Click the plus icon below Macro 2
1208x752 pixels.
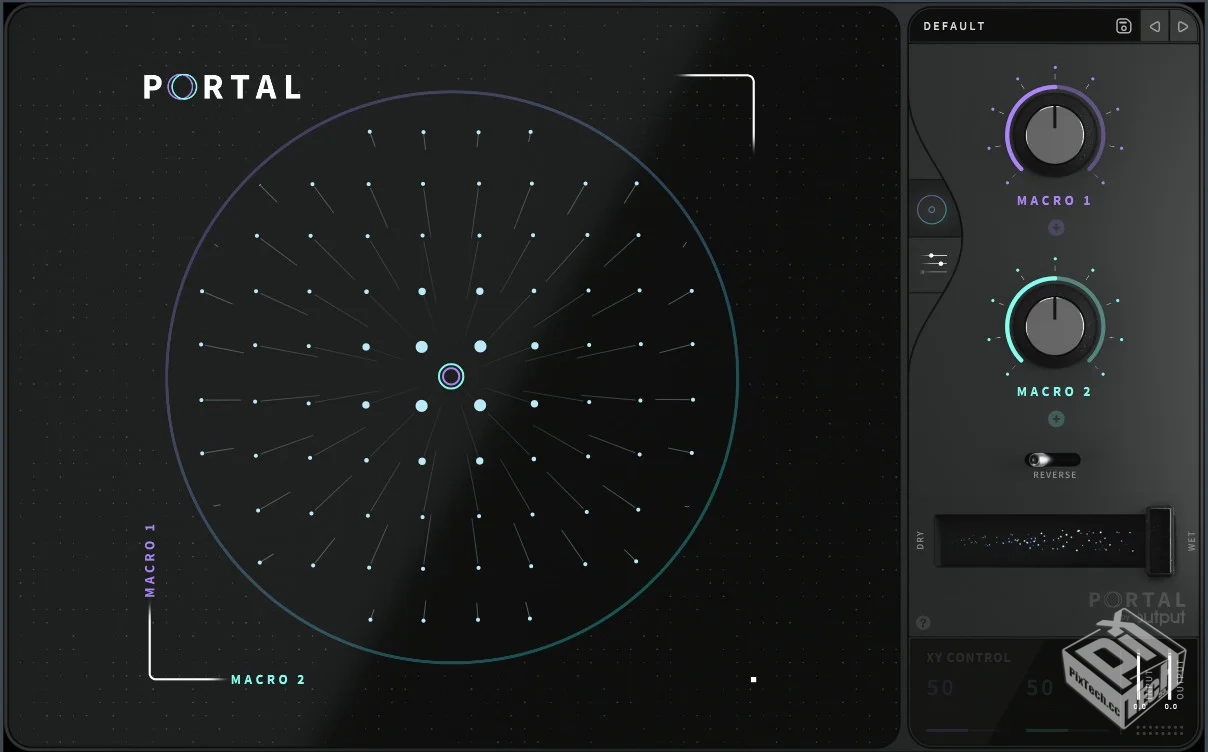pos(1055,419)
